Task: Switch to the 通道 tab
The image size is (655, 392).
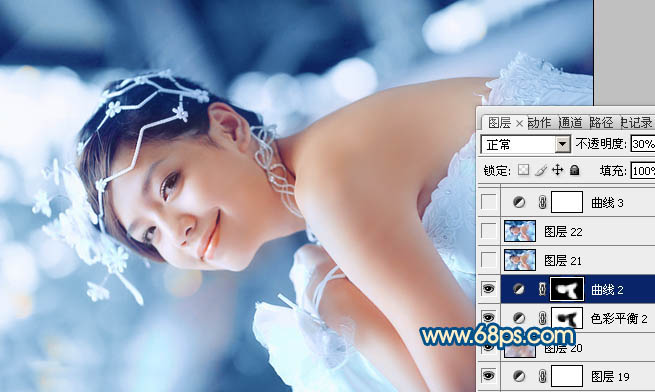Action: (x=570, y=122)
